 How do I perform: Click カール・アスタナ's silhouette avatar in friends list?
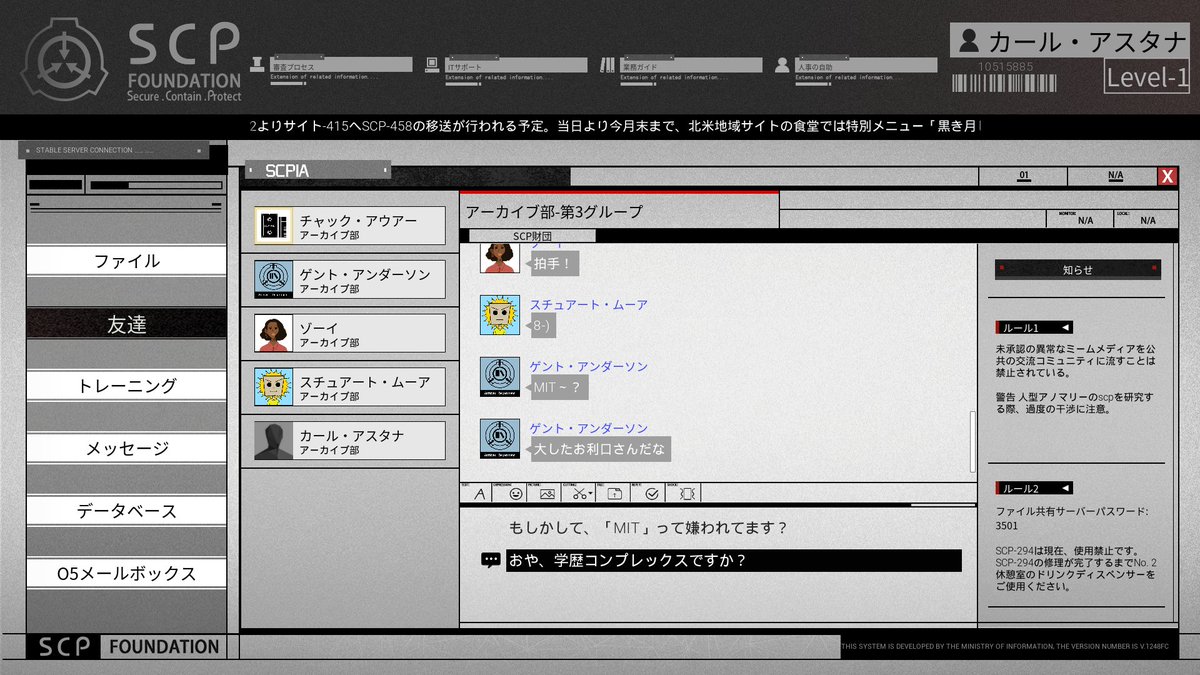[273, 440]
